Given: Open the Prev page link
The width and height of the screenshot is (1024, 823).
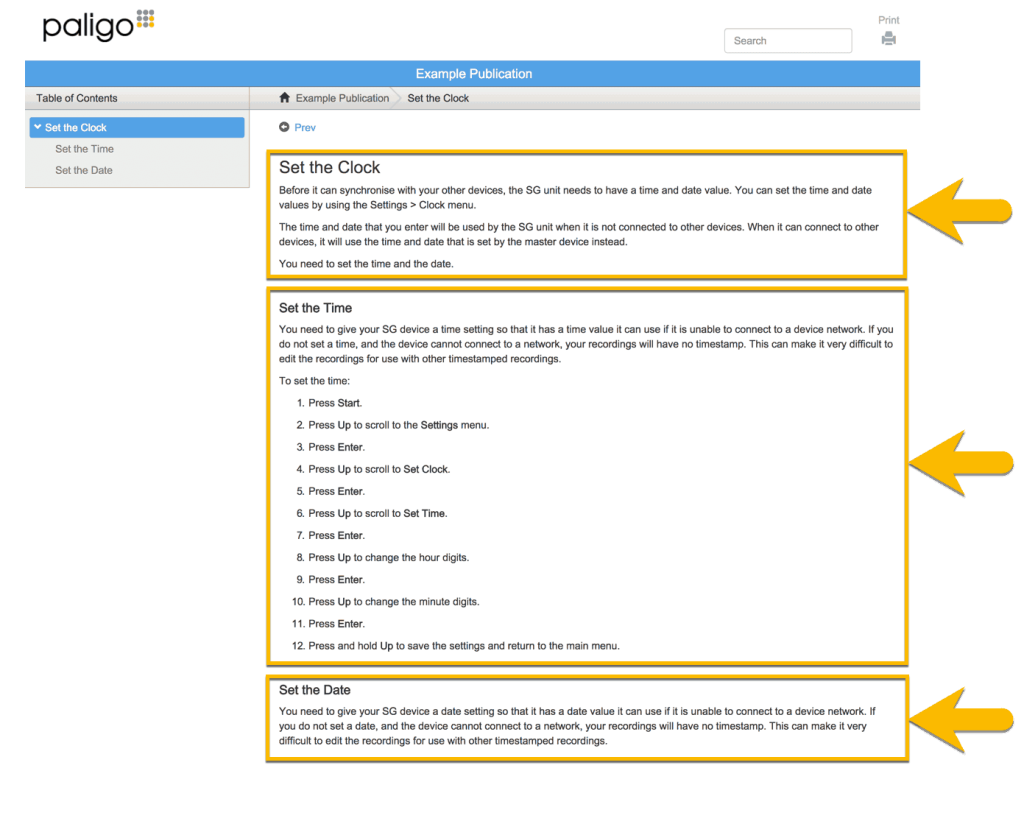Looking at the screenshot, I should coord(305,127).
